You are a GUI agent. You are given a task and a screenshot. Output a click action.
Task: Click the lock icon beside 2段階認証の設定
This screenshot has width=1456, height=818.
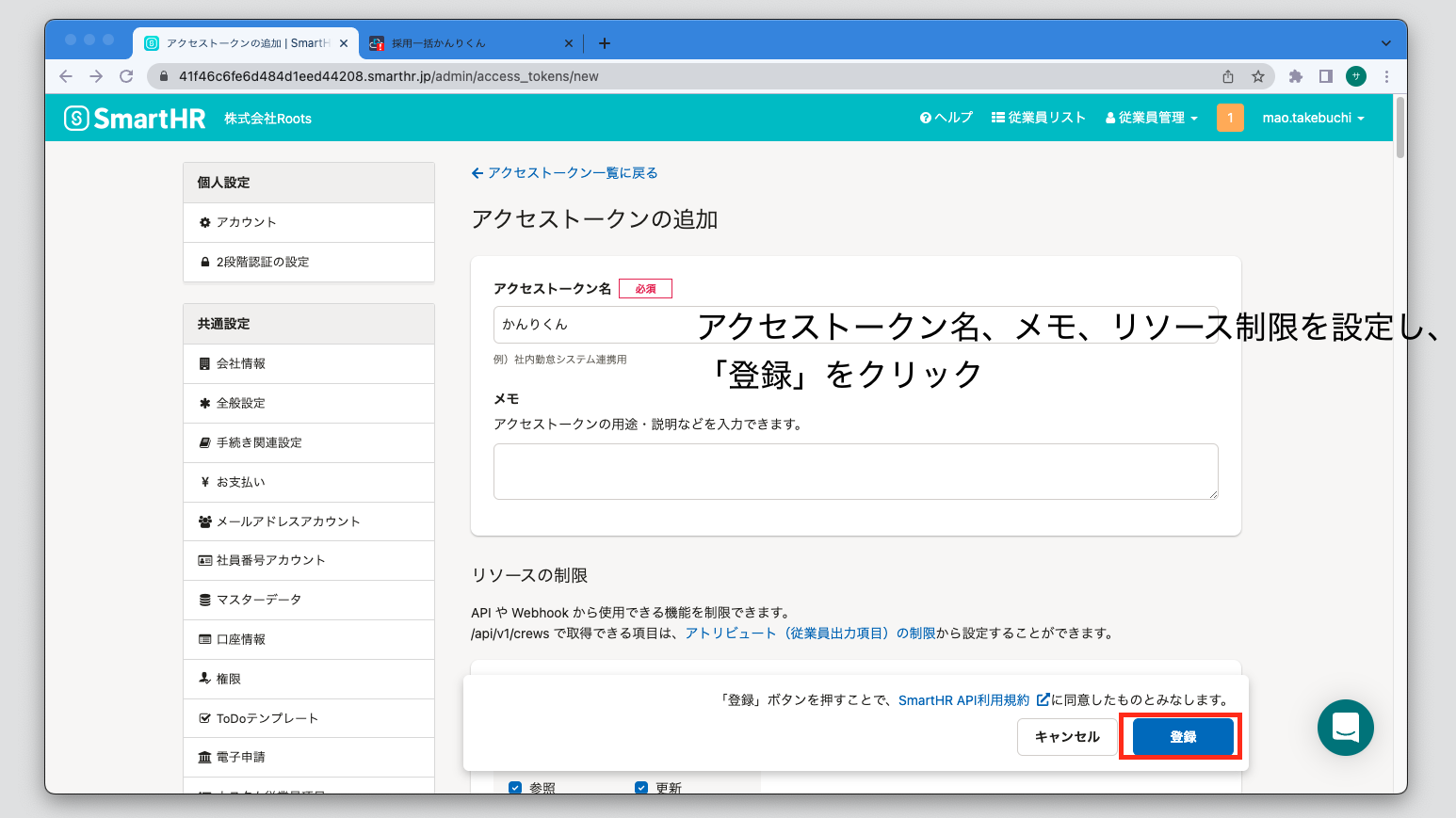[204, 262]
